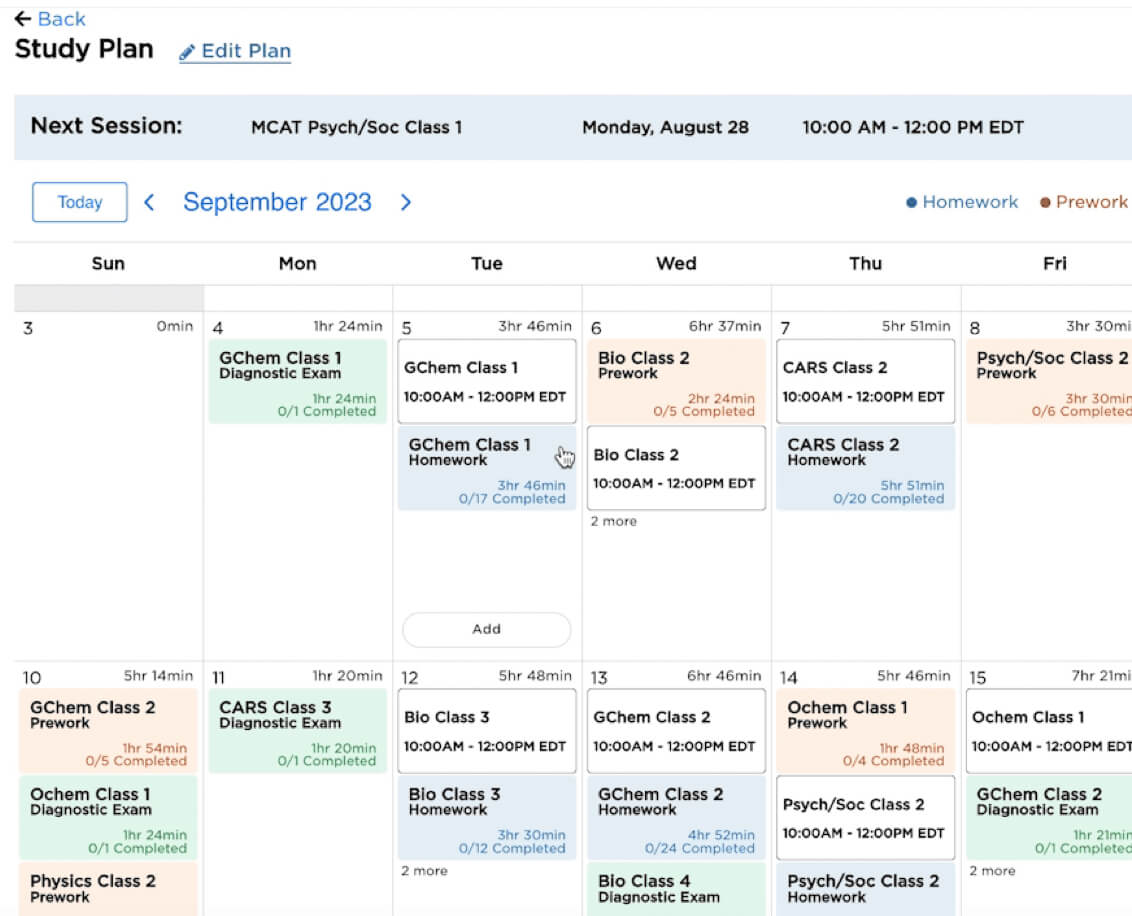1132x916 pixels.
Task: Click the pencil icon next to Edit Plan
Action: coord(187,51)
